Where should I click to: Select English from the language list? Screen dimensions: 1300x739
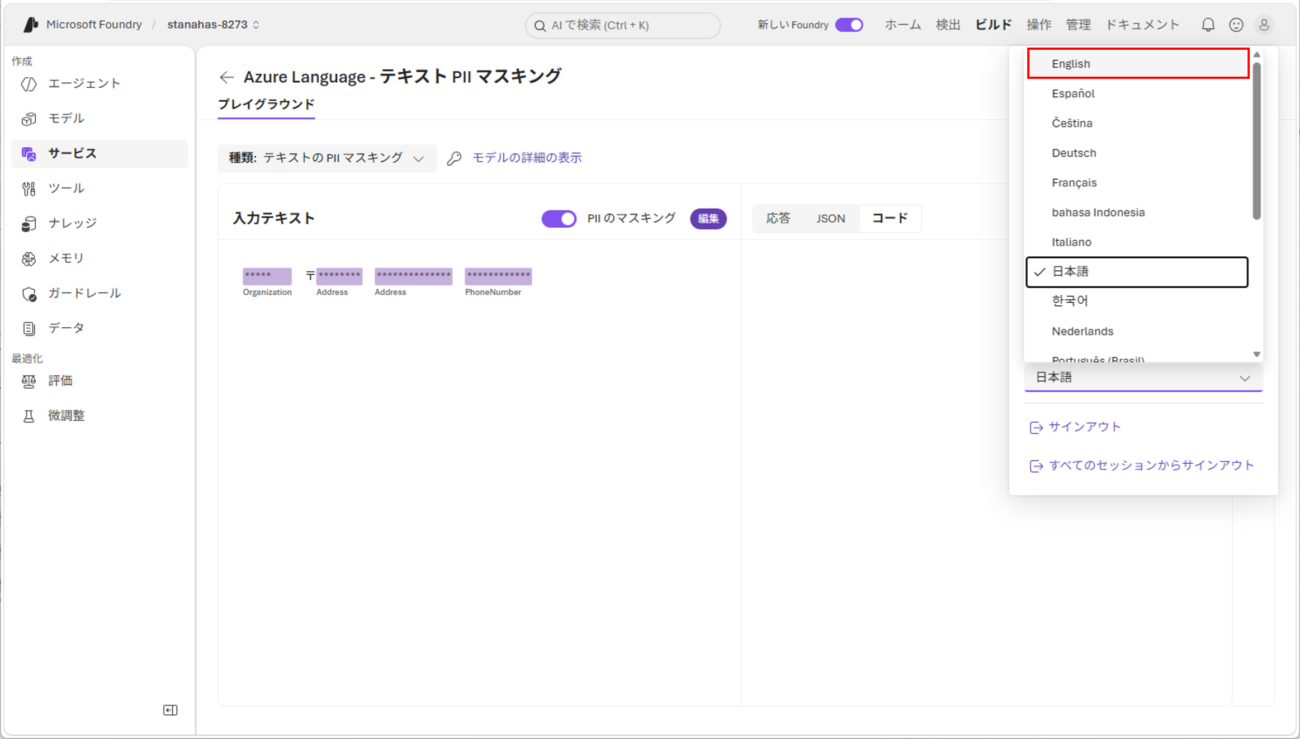tap(1138, 64)
